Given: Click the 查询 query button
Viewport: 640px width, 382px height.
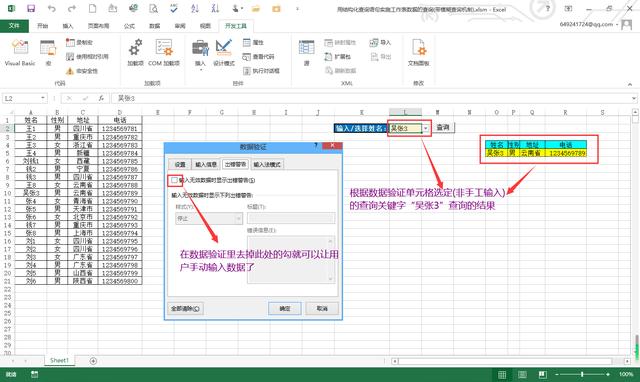Looking at the screenshot, I should pyautogui.click(x=443, y=127).
